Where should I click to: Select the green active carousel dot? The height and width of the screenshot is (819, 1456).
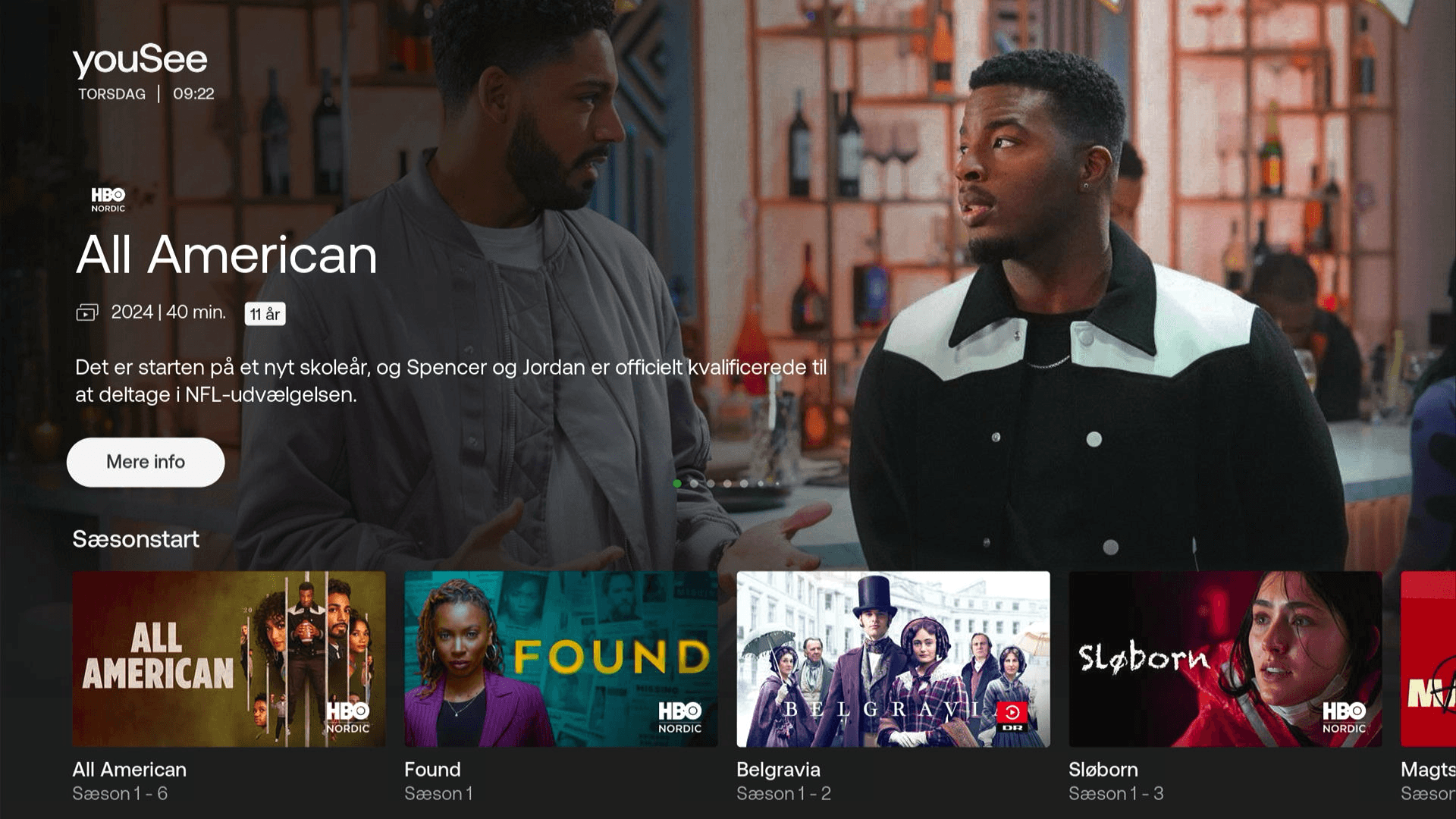677,483
